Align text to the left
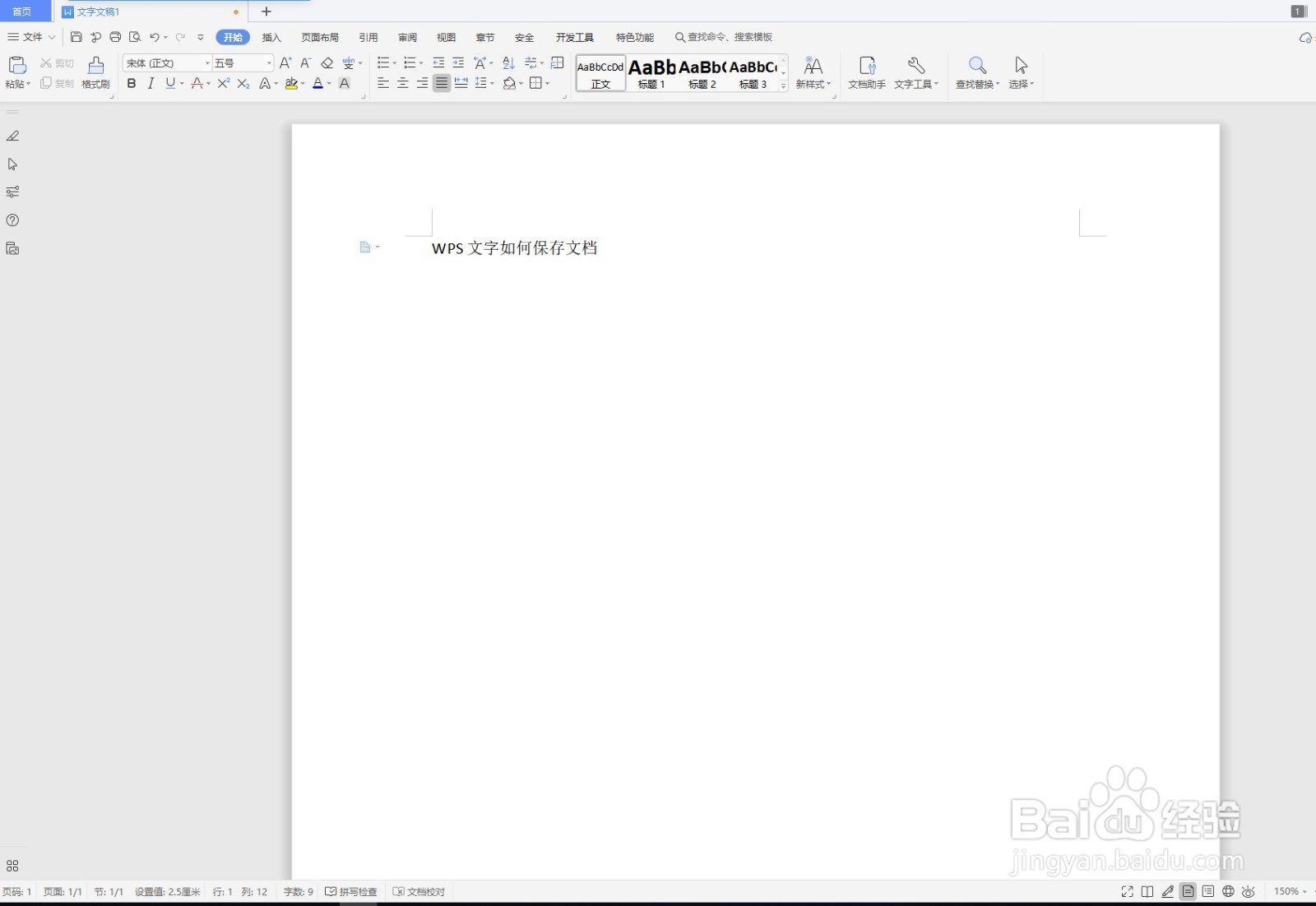The image size is (1316, 906). [383, 83]
